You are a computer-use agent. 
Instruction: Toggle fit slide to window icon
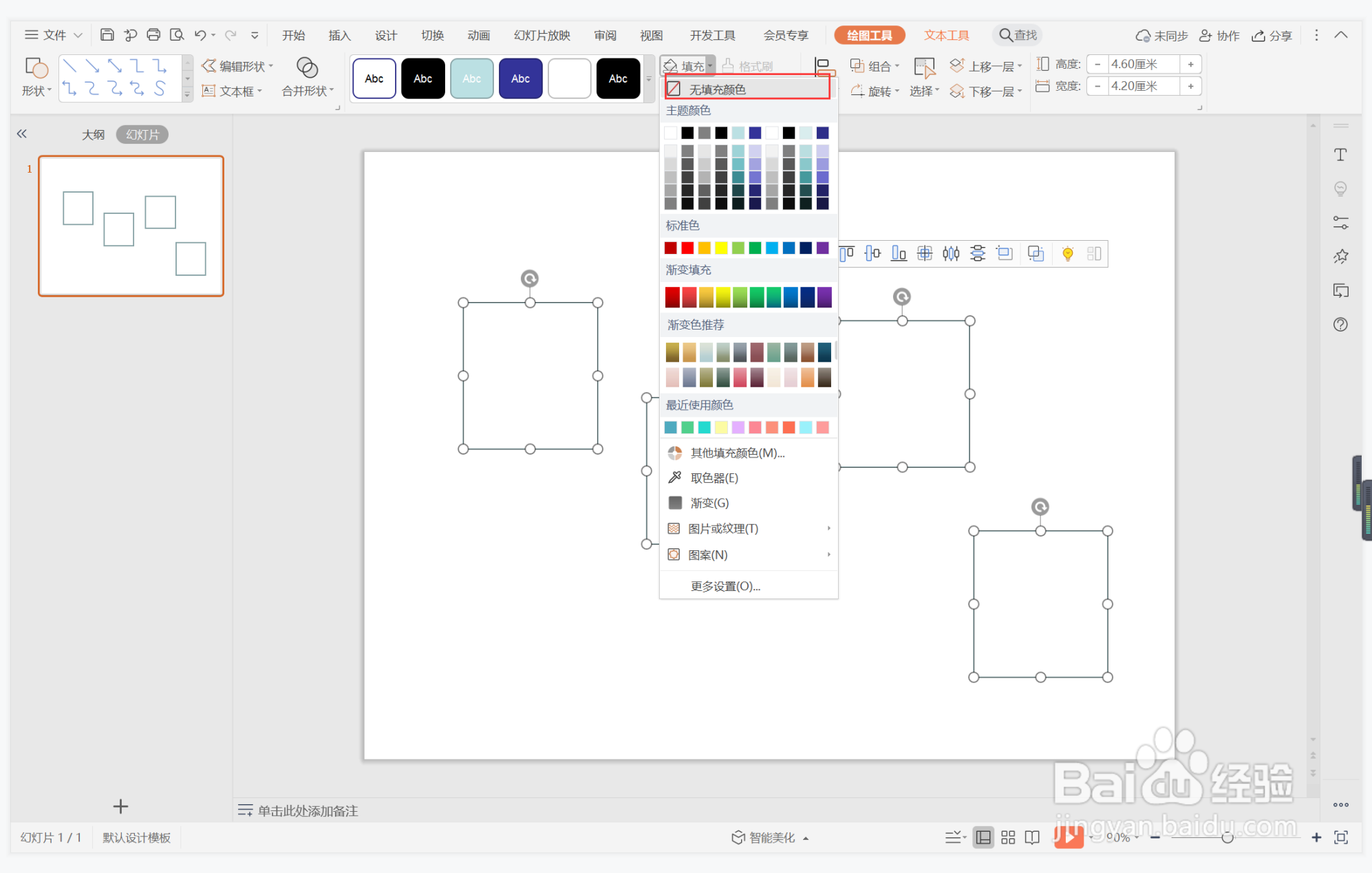(x=1341, y=837)
